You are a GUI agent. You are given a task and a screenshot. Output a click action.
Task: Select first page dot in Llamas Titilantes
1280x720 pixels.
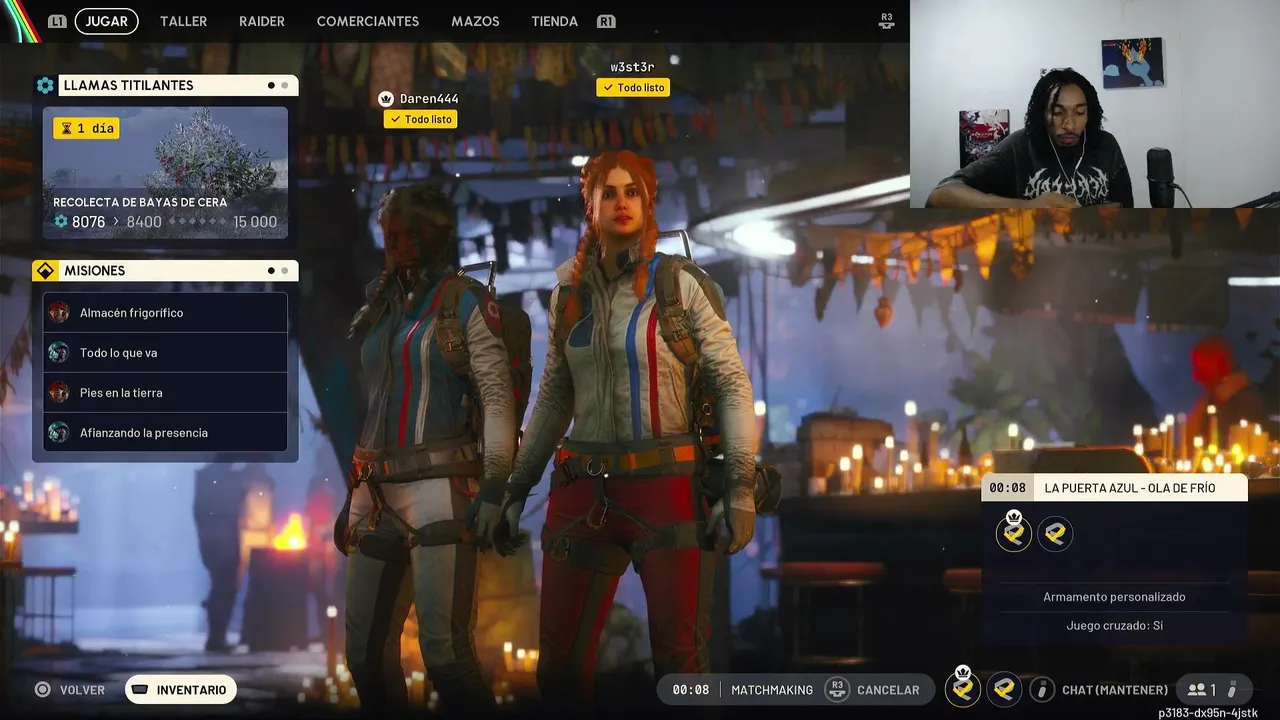click(271, 86)
